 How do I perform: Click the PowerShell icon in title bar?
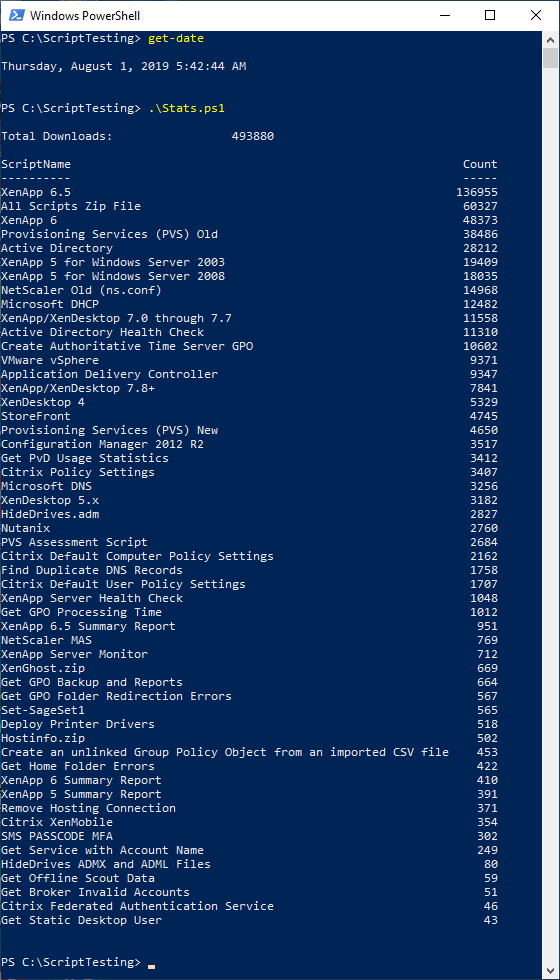coord(16,15)
